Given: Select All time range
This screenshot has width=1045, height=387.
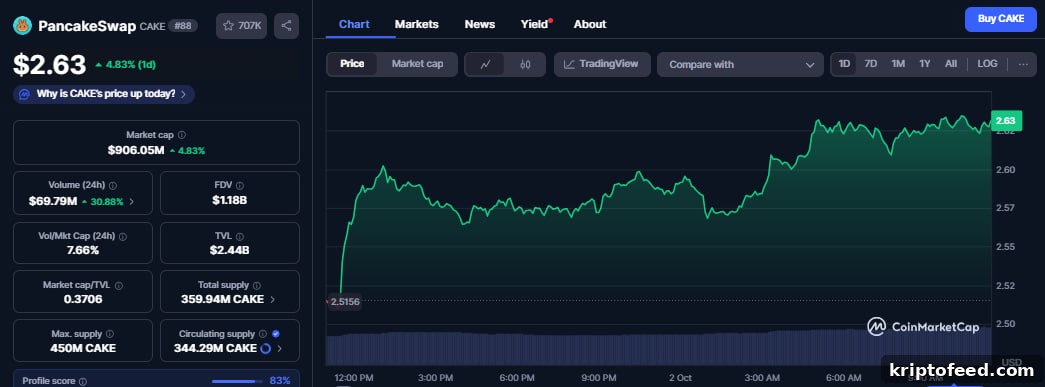Looking at the screenshot, I should click(951, 64).
